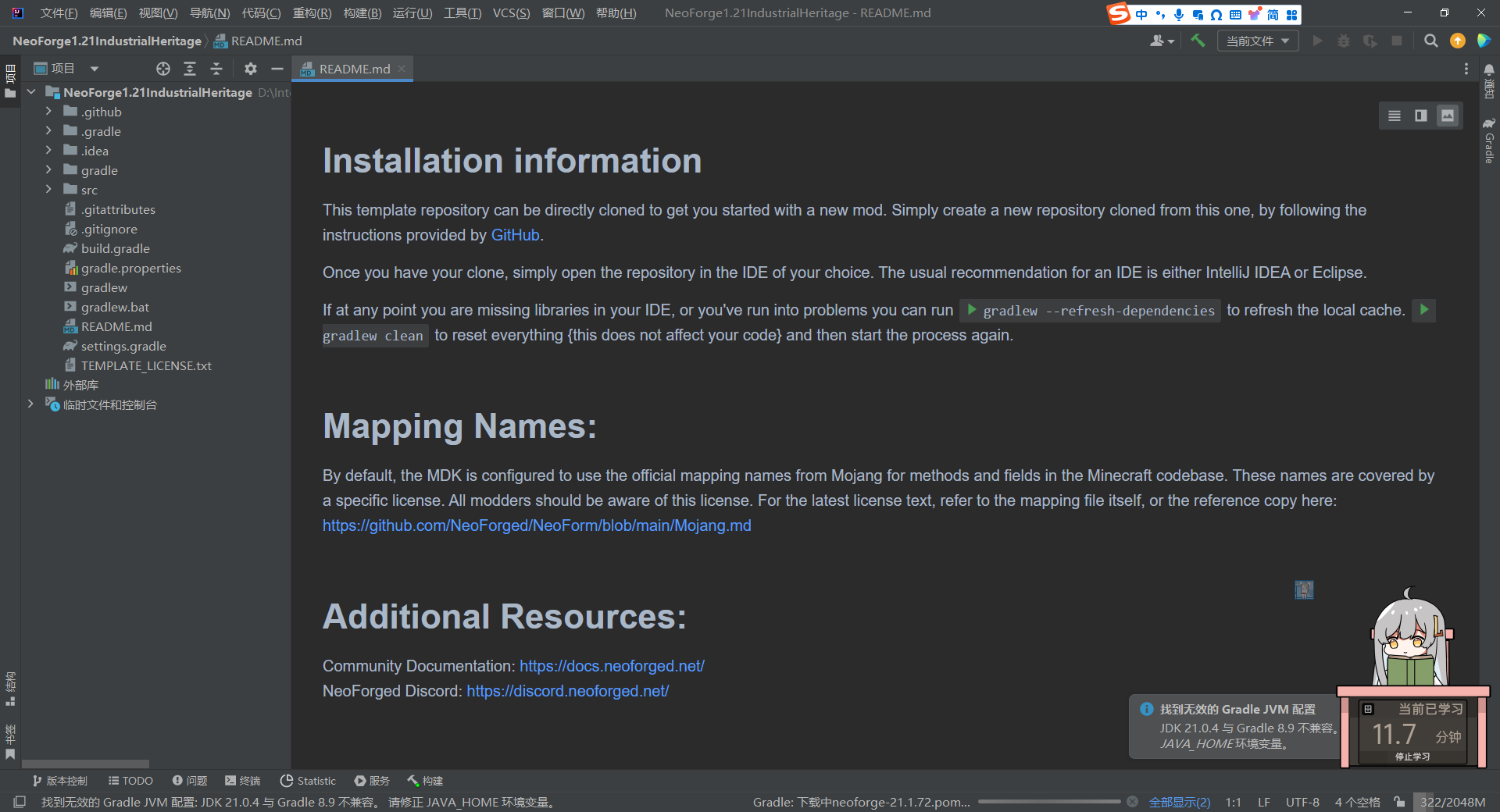The image size is (1500, 812).
Task: Click the Gradle download progress bar
Action: [x=1048, y=802]
